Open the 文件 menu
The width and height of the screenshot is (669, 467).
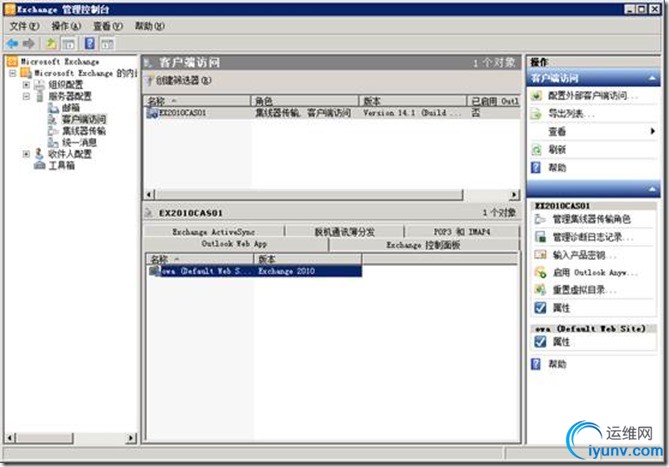24,26
